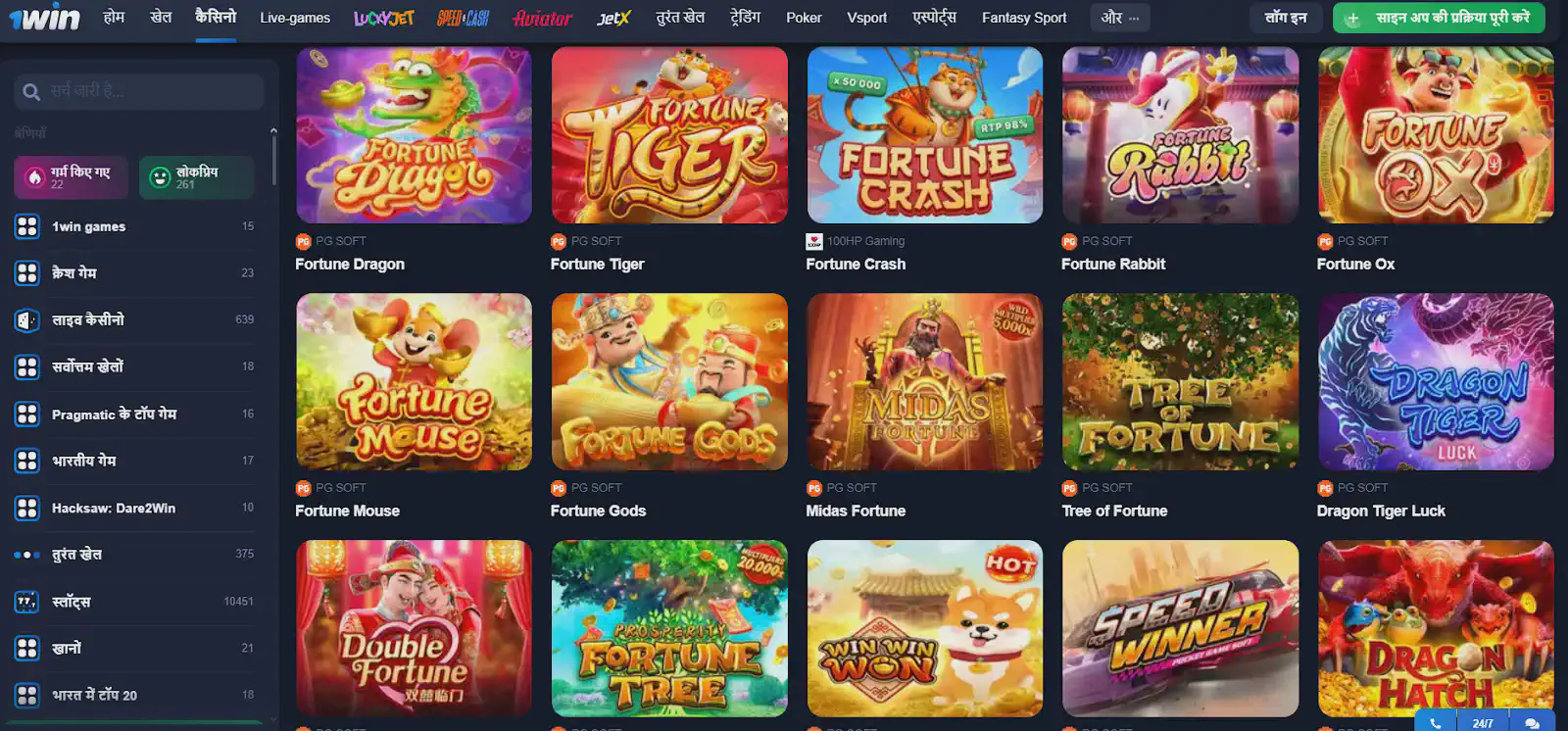This screenshot has width=1568, height=731.
Task: Click the green sign-up button
Action: pos(1439,18)
